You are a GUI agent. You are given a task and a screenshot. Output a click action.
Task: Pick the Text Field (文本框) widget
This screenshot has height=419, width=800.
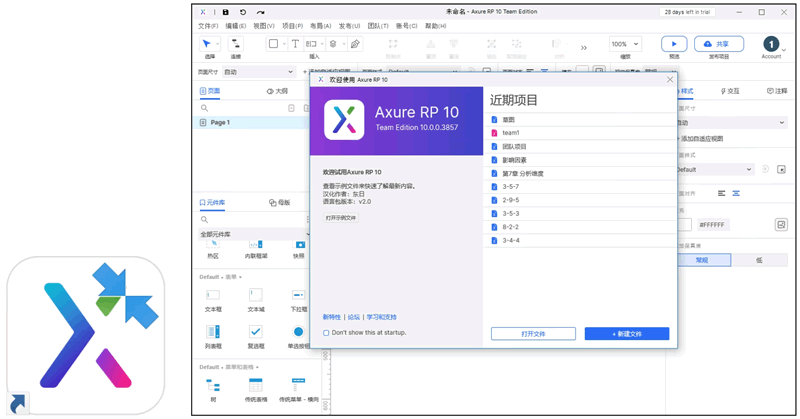click(x=213, y=300)
